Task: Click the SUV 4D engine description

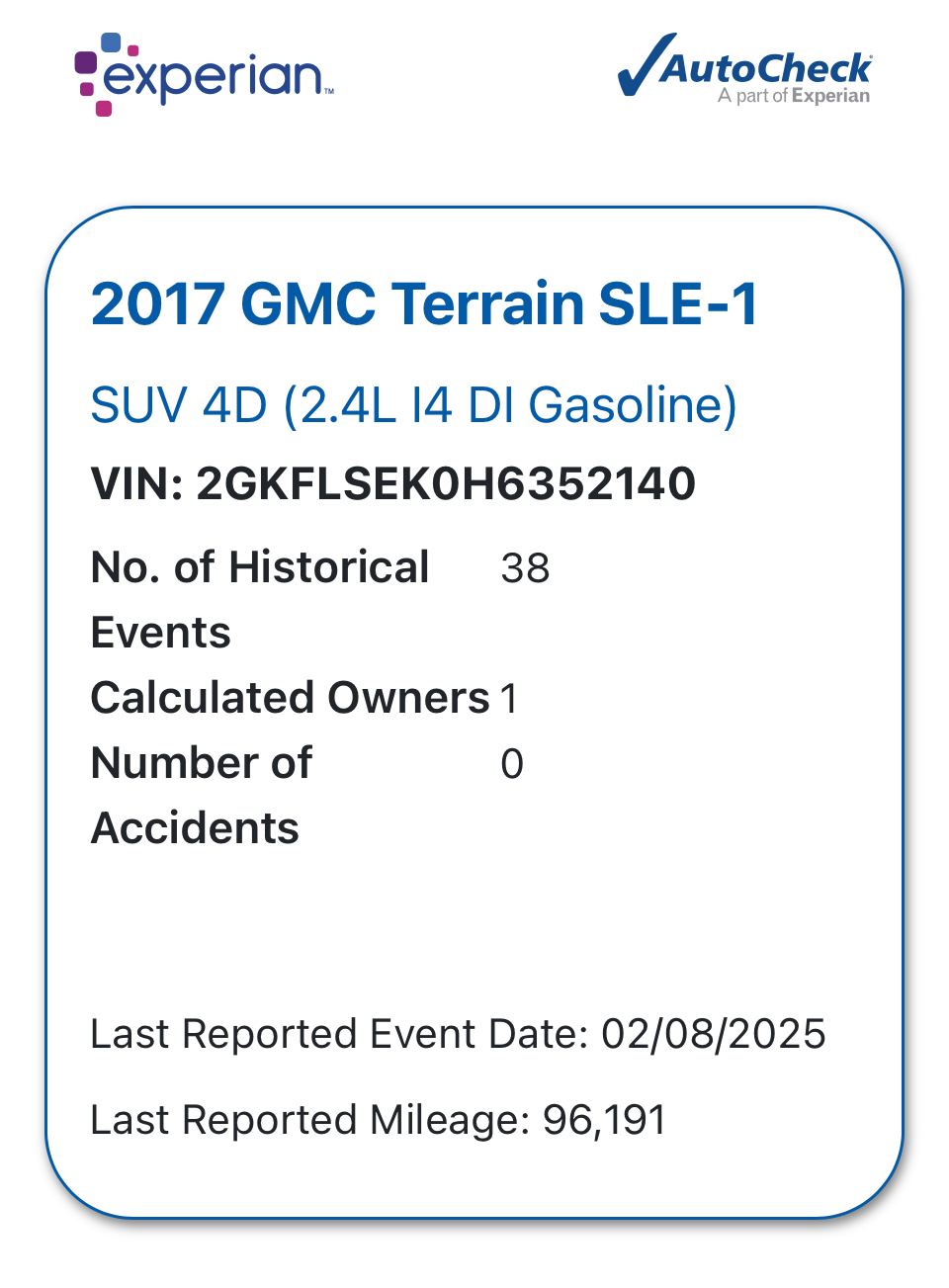Action: 413,405
